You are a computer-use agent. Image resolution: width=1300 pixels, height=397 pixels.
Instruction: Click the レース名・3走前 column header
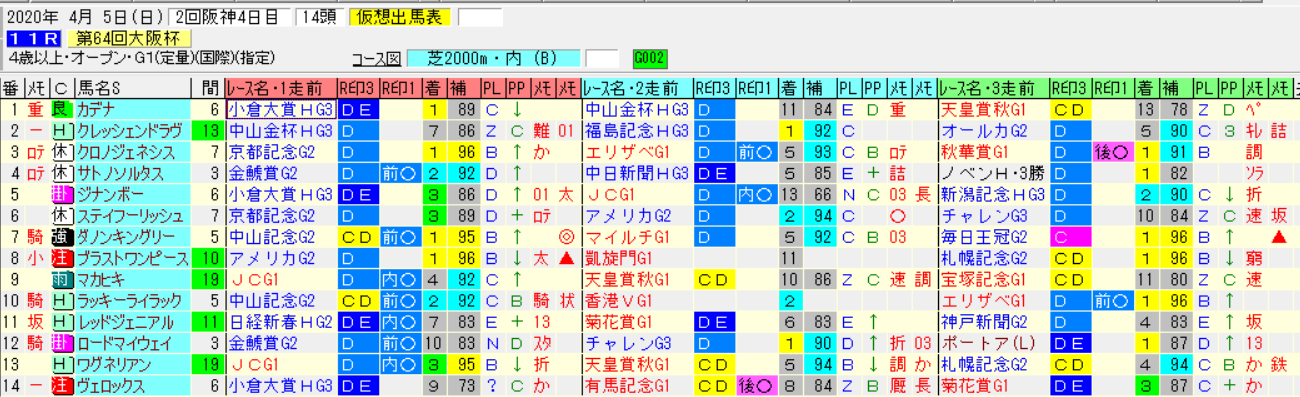pyautogui.click(x=993, y=87)
